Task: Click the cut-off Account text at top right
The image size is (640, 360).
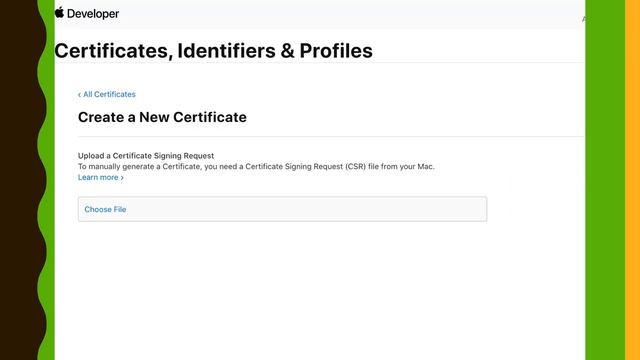Action: [x=583, y=19]
